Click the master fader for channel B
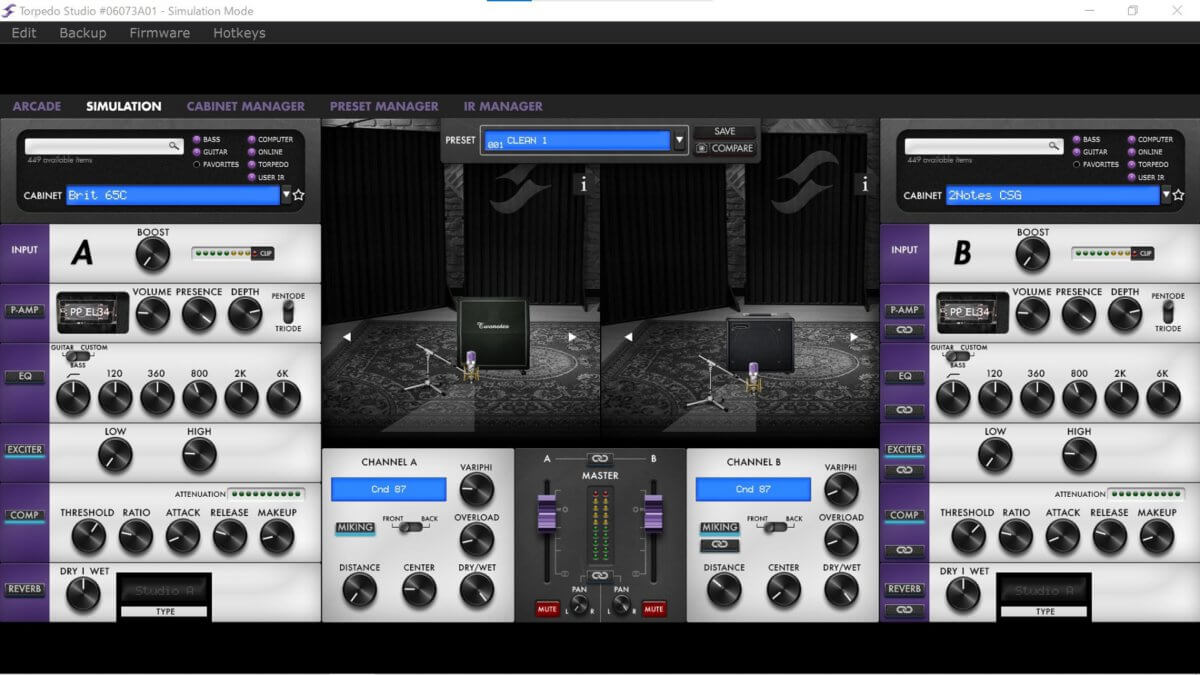1200x675 pixels. pyautogui.click(x=655, y=512)
